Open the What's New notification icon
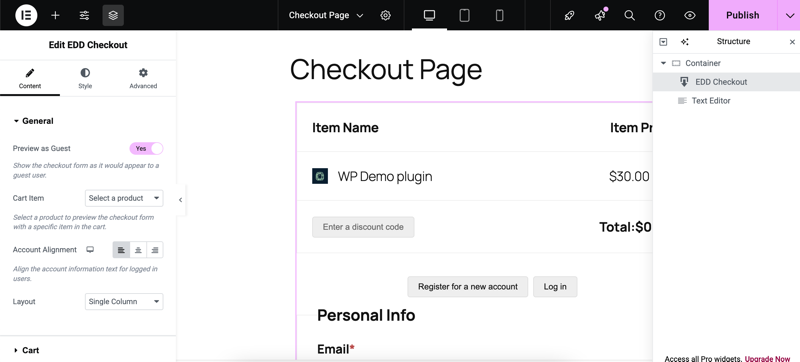 pos(600,15)
